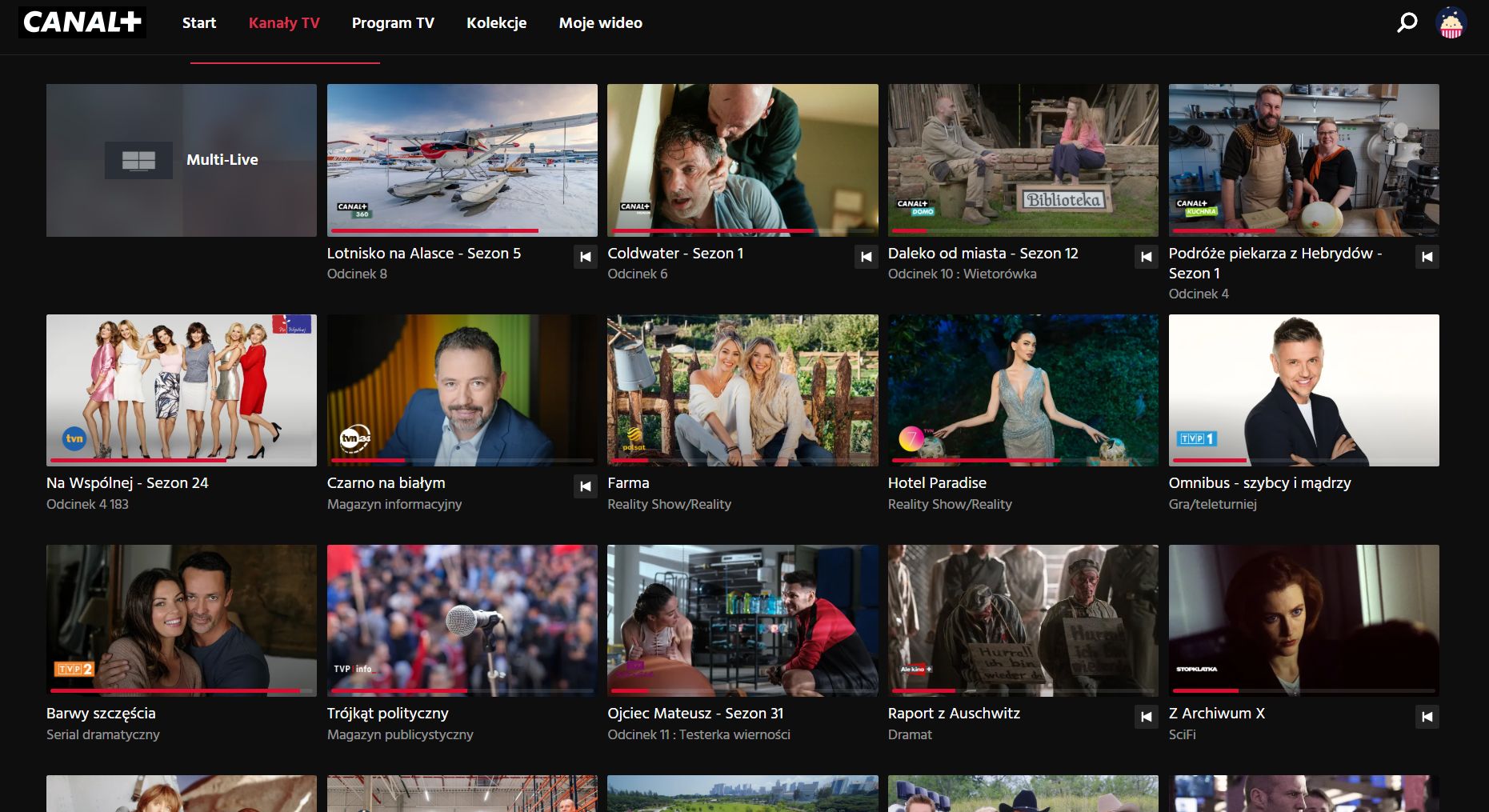The height and width of the screenshot is (812, 1489).
Task: Click restart icon on Daleko od miasta
Action: pos(1146,257)
